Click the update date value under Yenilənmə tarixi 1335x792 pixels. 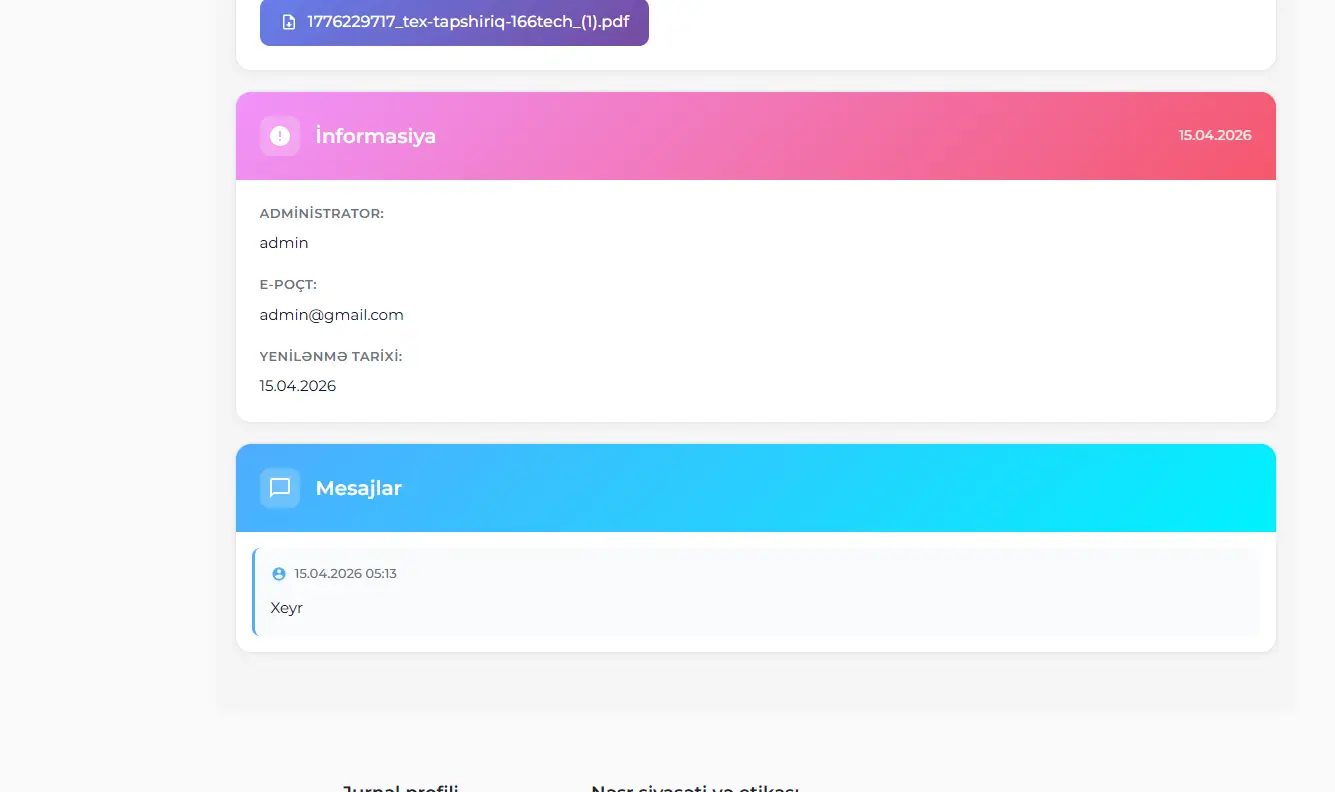[297, 386]
